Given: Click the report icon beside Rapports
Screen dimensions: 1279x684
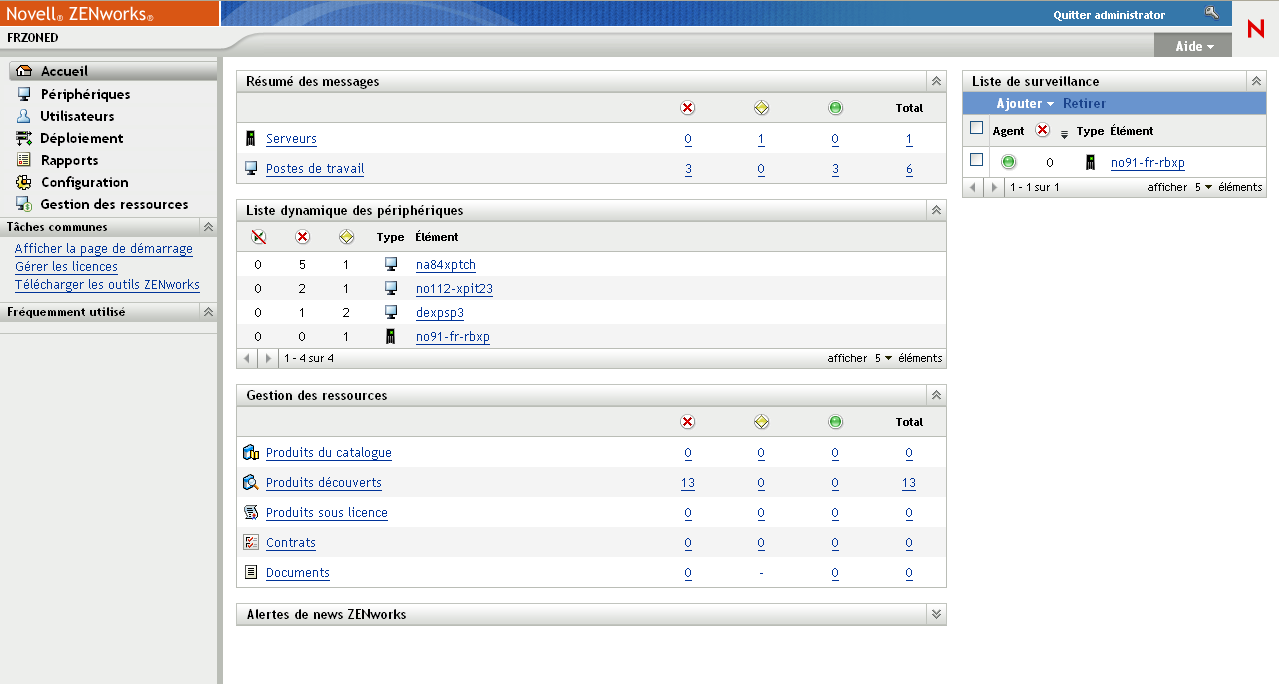Looking at the screenshot, I should [x=24, y=160].
